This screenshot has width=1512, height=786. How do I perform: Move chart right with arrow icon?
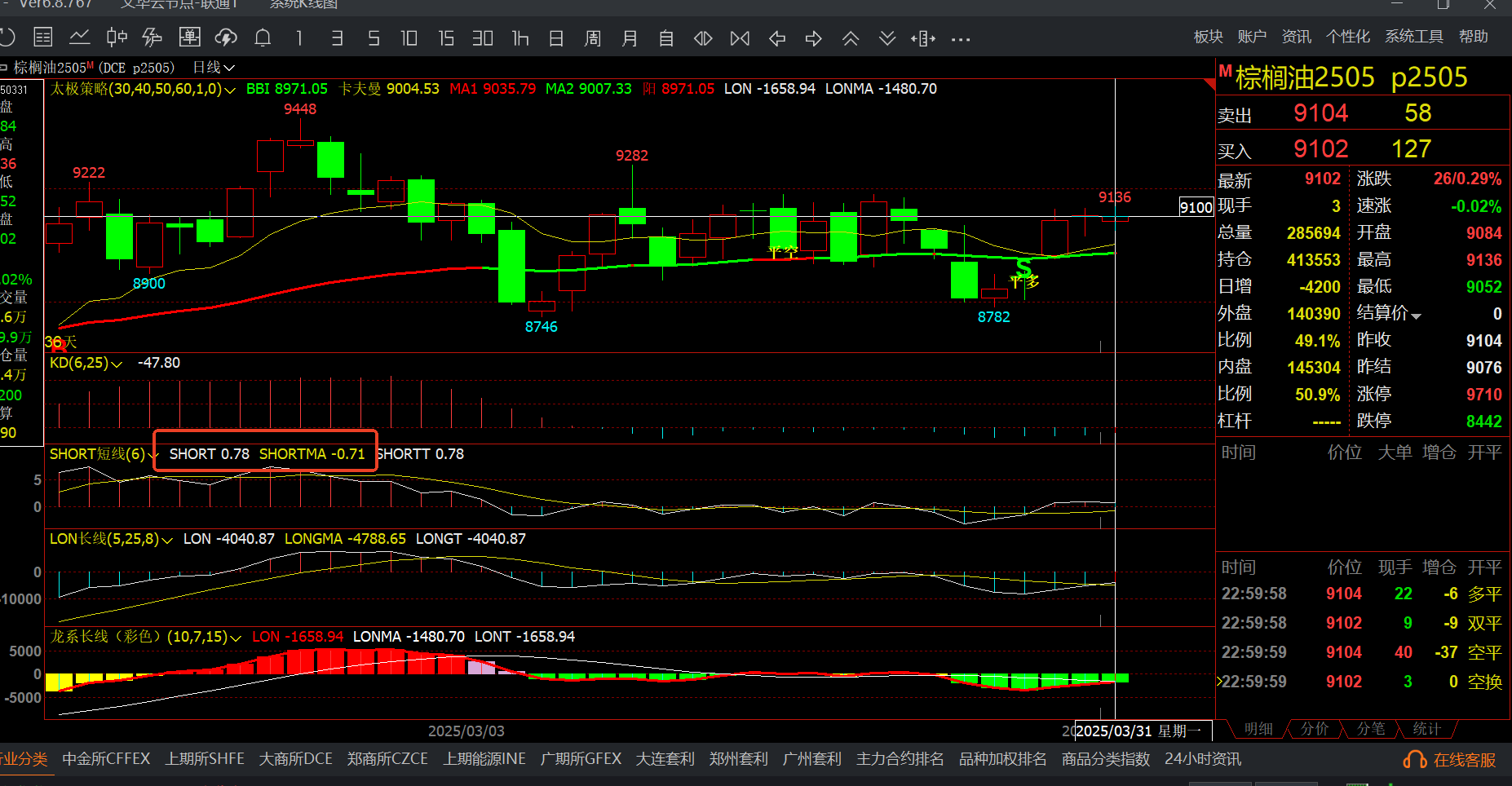814,38
